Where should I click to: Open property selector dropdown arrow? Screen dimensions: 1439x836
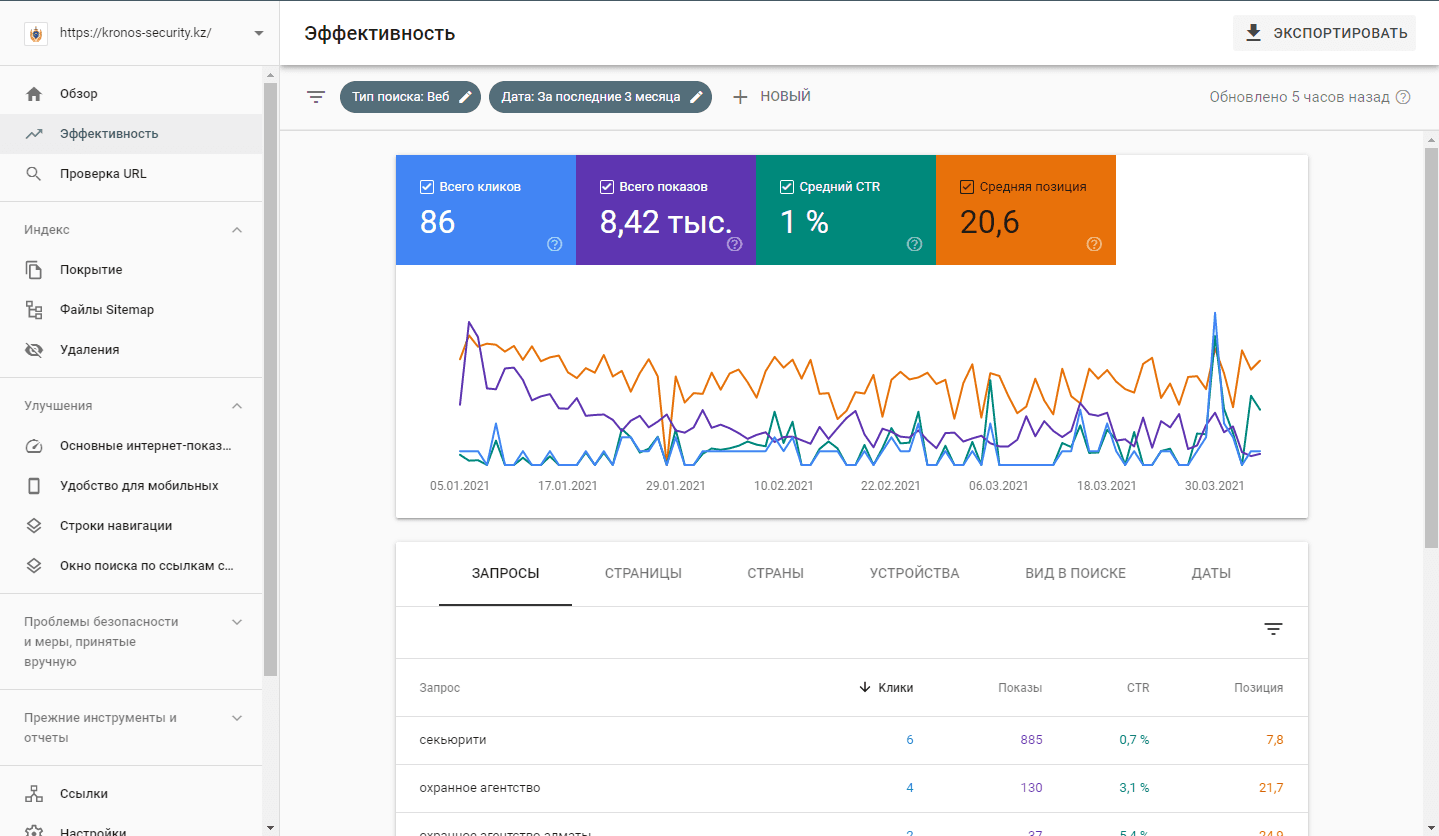[259, 33]
